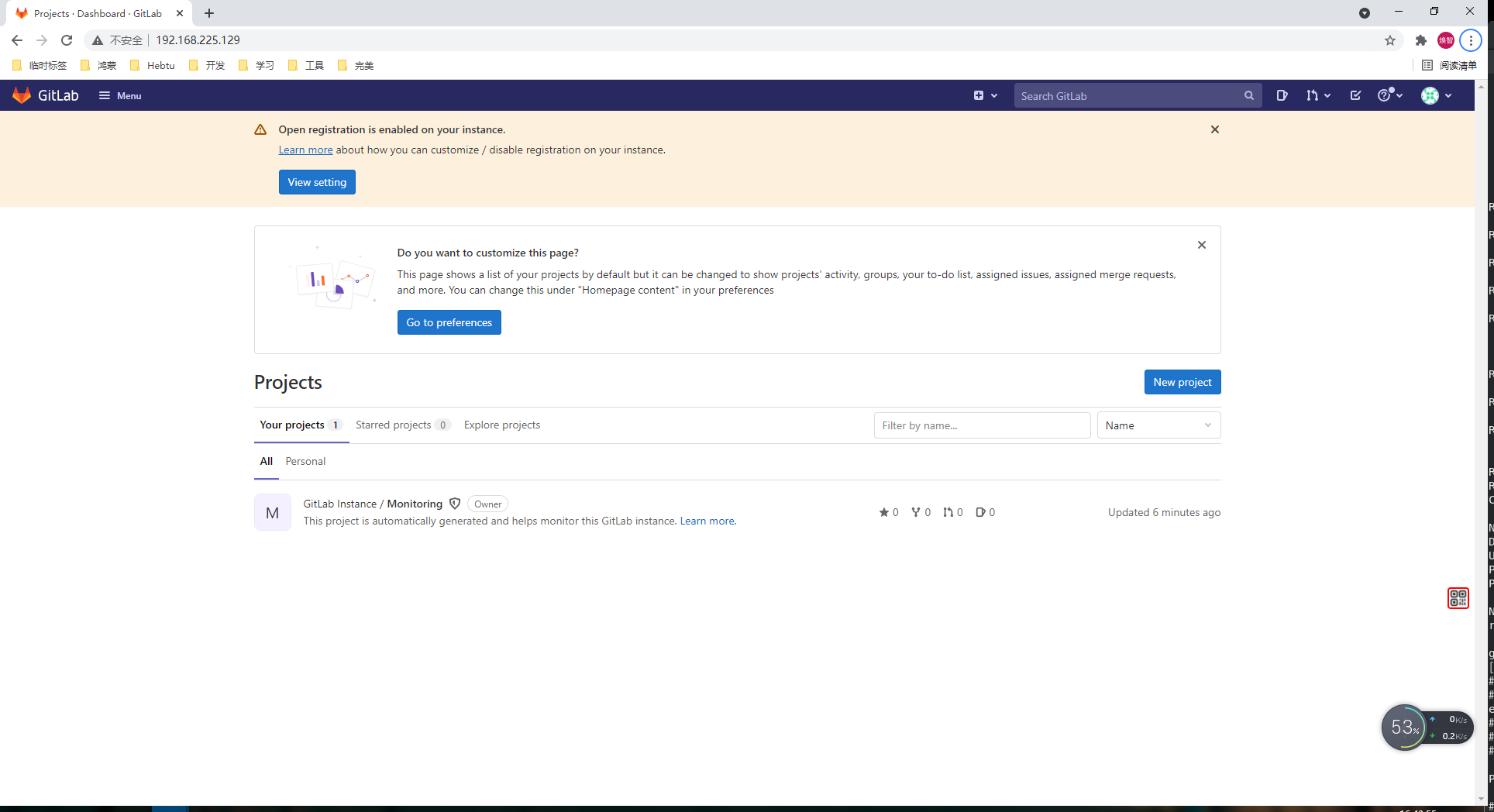Screen dimensions: 1494x812
Task: Click the GitLab logo in header
Action: (x=46, y=95)
